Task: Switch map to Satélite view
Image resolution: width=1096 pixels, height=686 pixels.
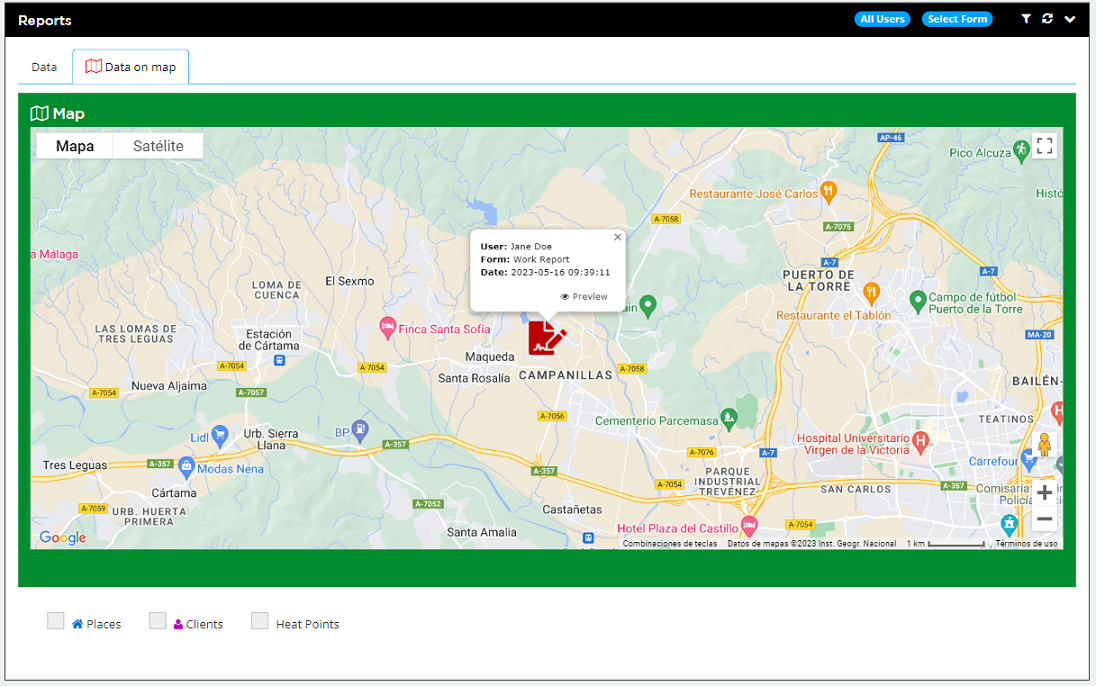Action: click(158, 146)
